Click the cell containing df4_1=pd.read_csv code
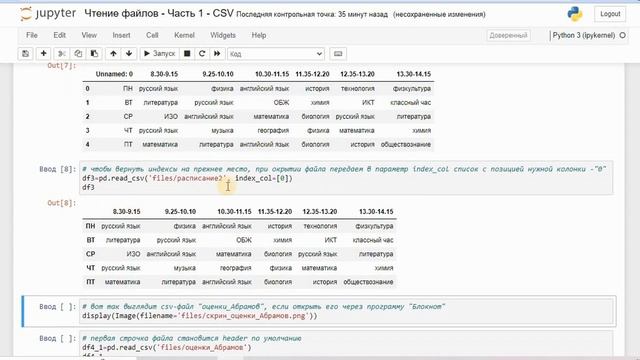Screen dimensions: 640x360 click(346, 345)
